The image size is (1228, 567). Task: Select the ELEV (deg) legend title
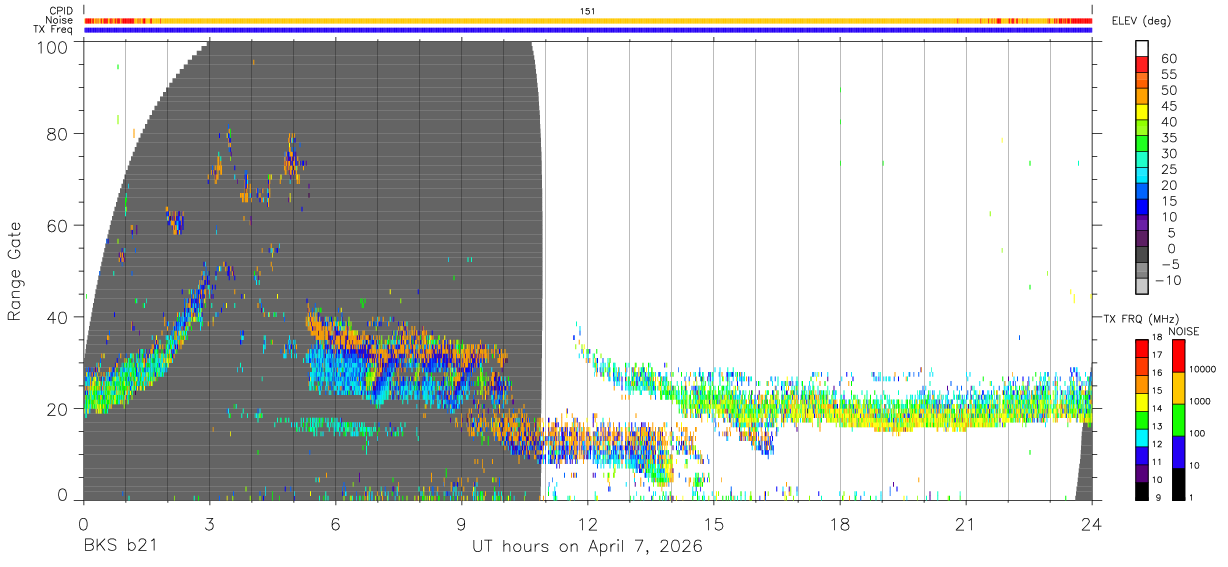click(1142, 21)
